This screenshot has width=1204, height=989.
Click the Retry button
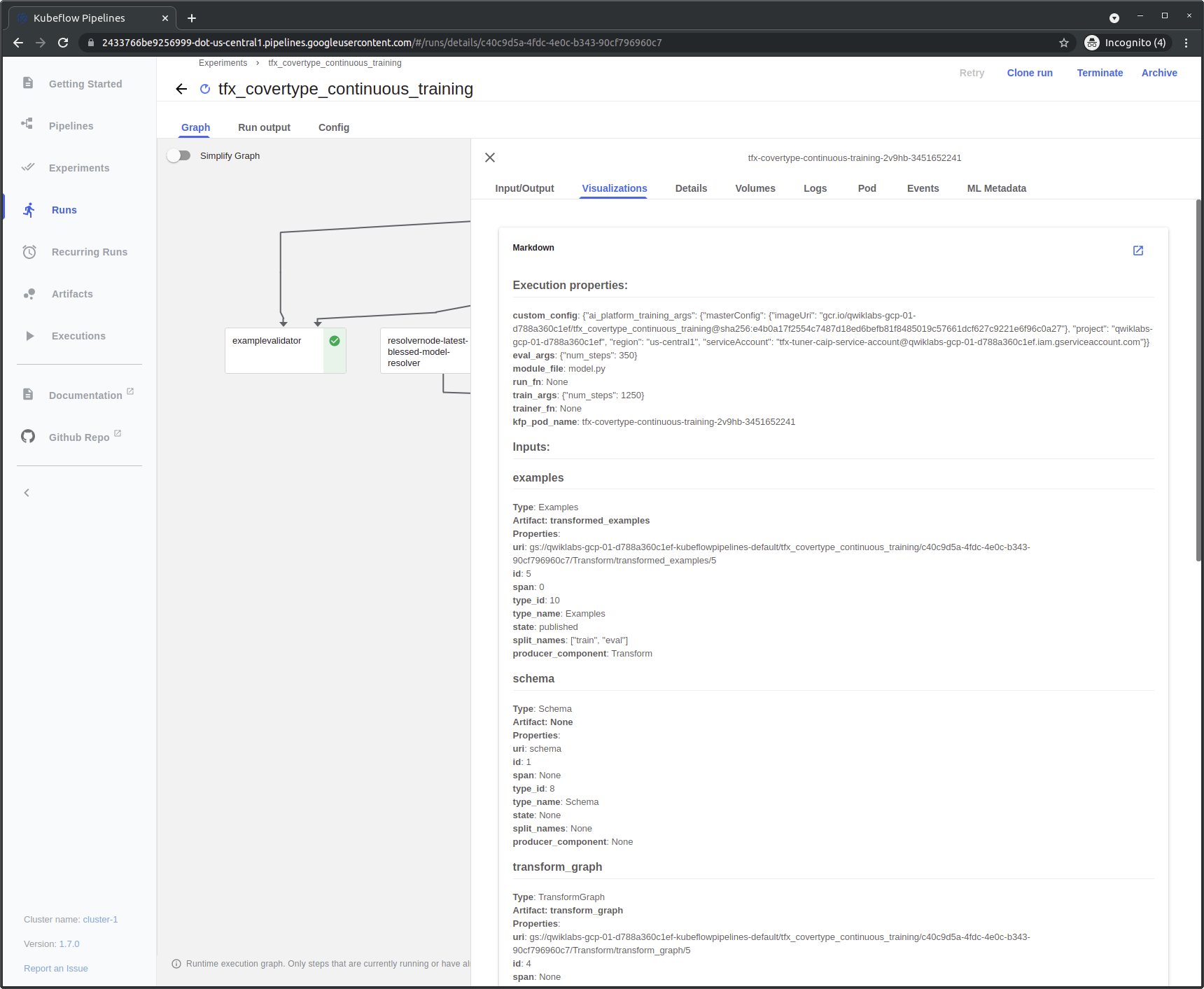coord(972,73)
